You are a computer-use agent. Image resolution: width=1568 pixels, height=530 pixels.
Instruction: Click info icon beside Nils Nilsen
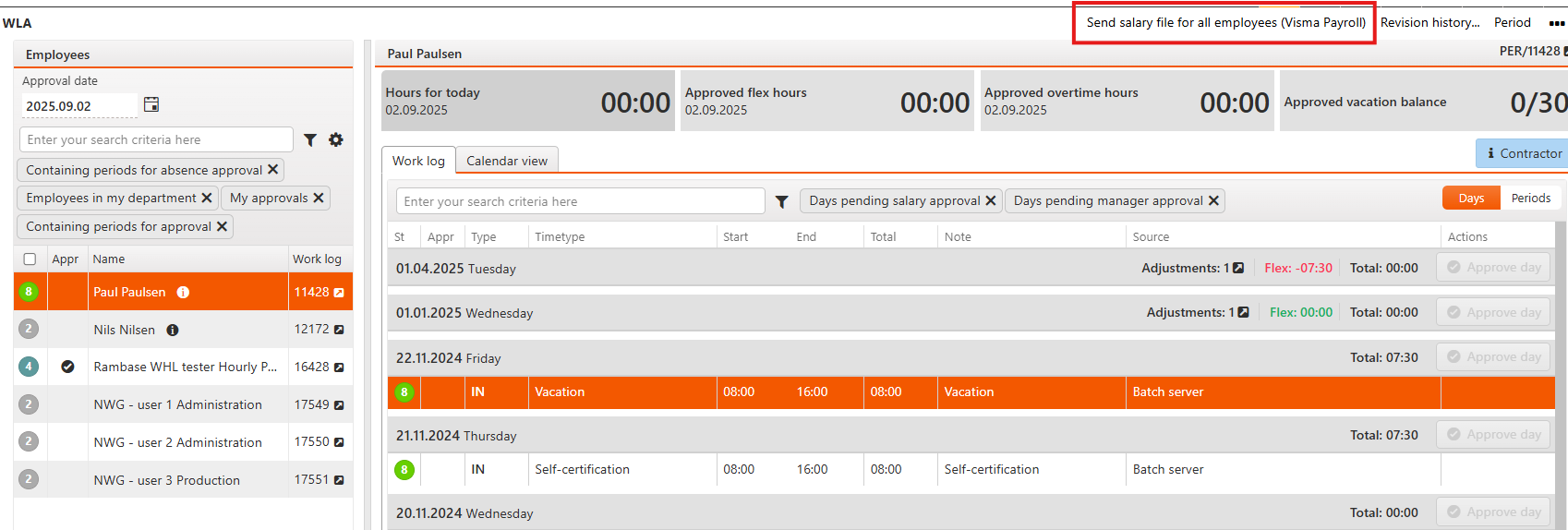[x=173, y=331]
